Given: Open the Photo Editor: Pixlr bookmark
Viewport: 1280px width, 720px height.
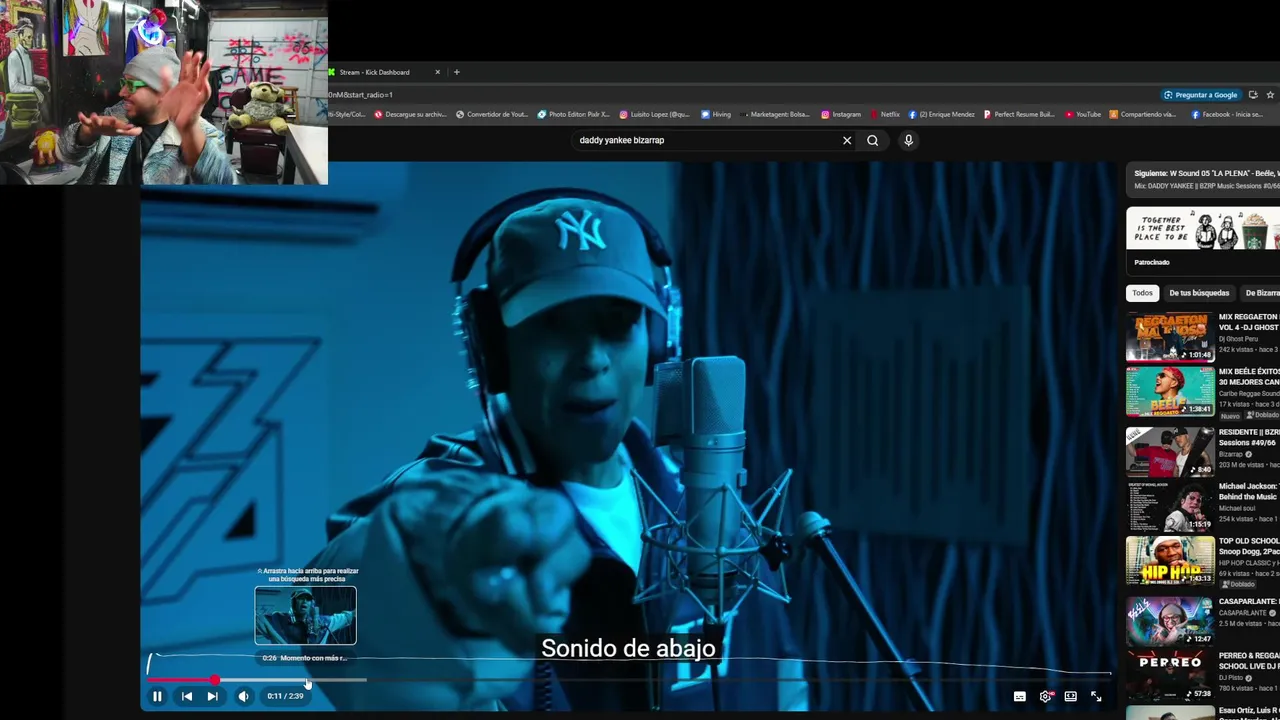Looking at the screenshot, I should point(573,114).
